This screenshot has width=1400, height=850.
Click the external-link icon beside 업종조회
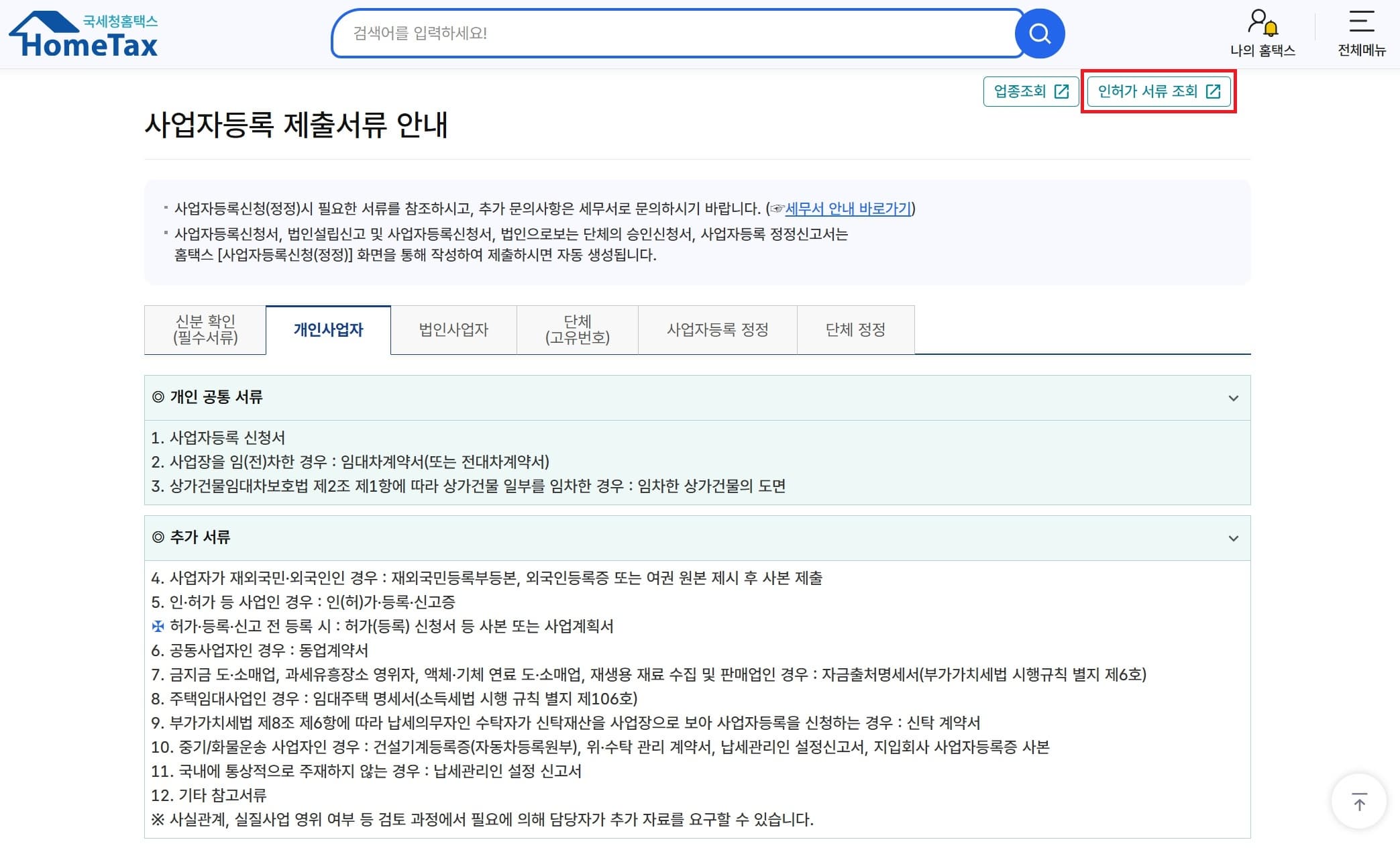coord(1062,91)
